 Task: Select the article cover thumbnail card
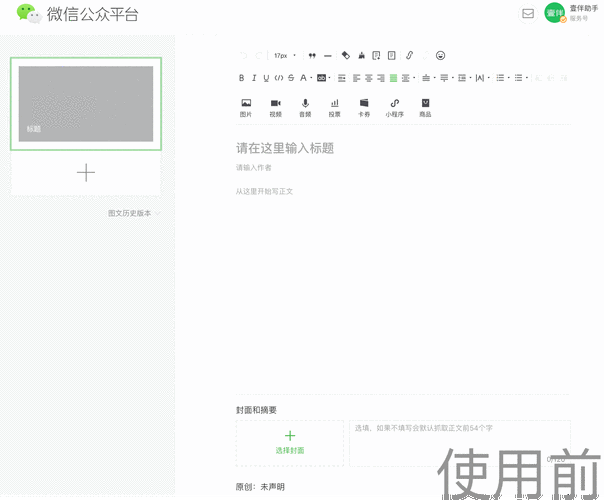coord(86,104)
